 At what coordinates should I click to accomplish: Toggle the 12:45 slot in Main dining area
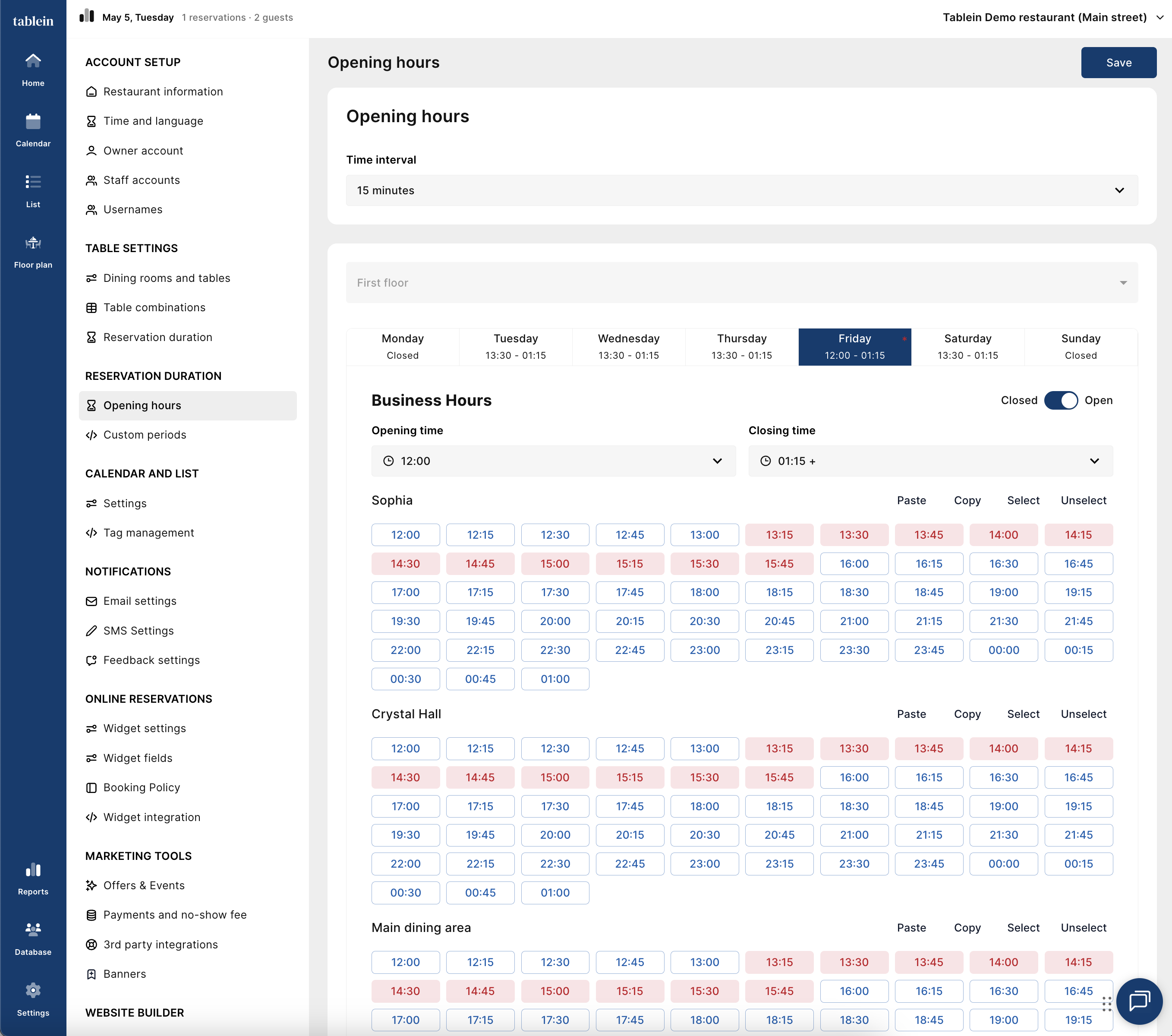pos(630,962)
